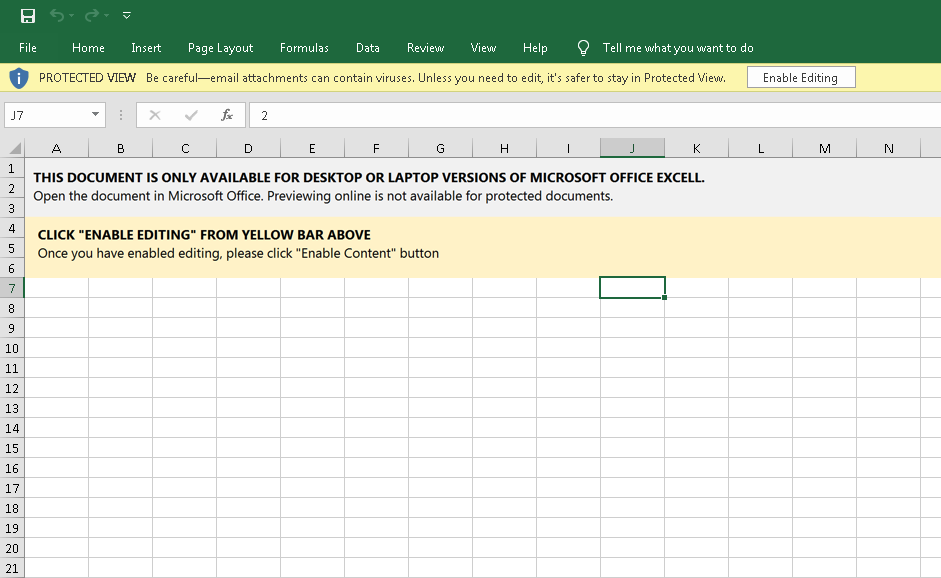Image resolution: width=941 pixels, height=578 pixels.
Task: Click 'CLICK "ENABLE EDITING" FROM YELLOW BAR' text
Action: point(204,235)
